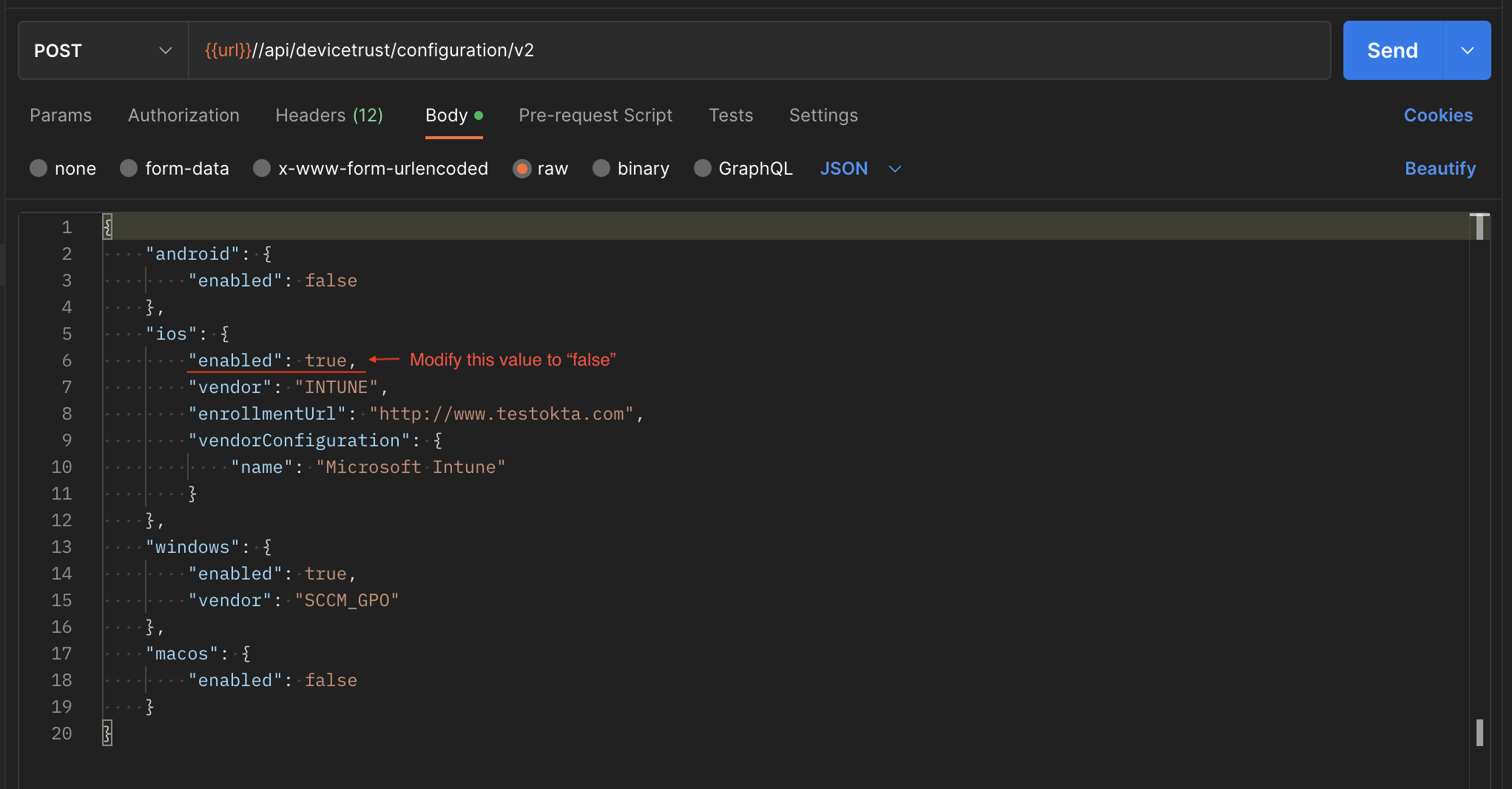Select the form-data radio button
The image size is (1512, 789).
tap(129, 169)
